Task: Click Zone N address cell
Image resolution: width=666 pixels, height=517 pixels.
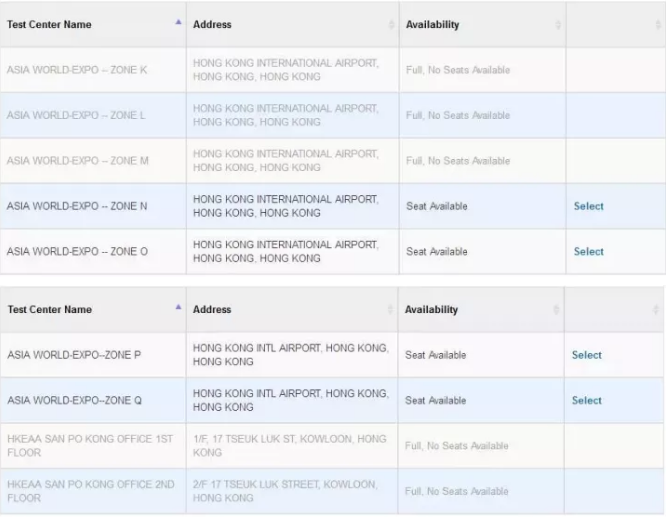Action: click(293, 206)
